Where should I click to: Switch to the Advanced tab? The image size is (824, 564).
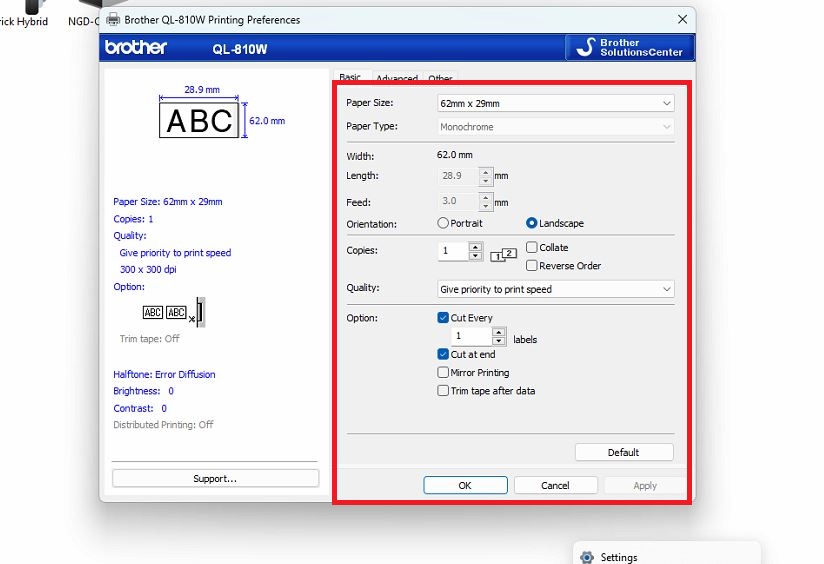click(397, 78)
